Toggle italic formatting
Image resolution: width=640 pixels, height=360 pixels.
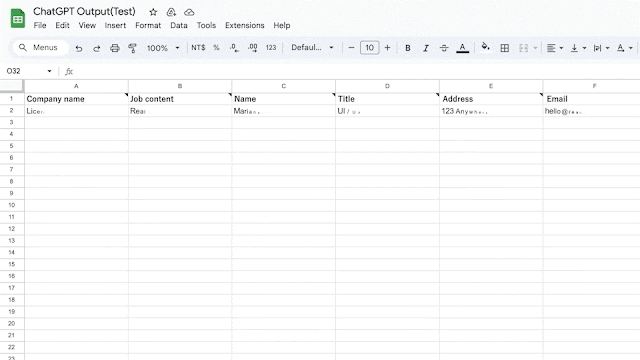point(426,48)
